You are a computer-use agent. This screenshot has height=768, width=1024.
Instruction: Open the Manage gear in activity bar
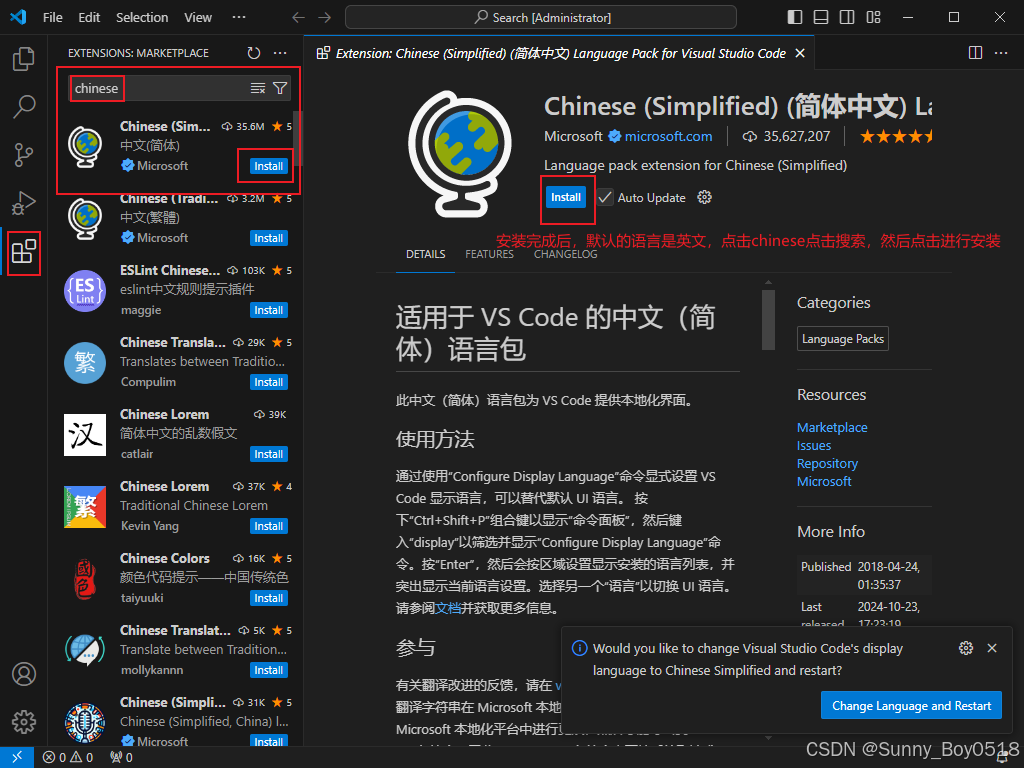pyautogui.click(x=24, y=722)
